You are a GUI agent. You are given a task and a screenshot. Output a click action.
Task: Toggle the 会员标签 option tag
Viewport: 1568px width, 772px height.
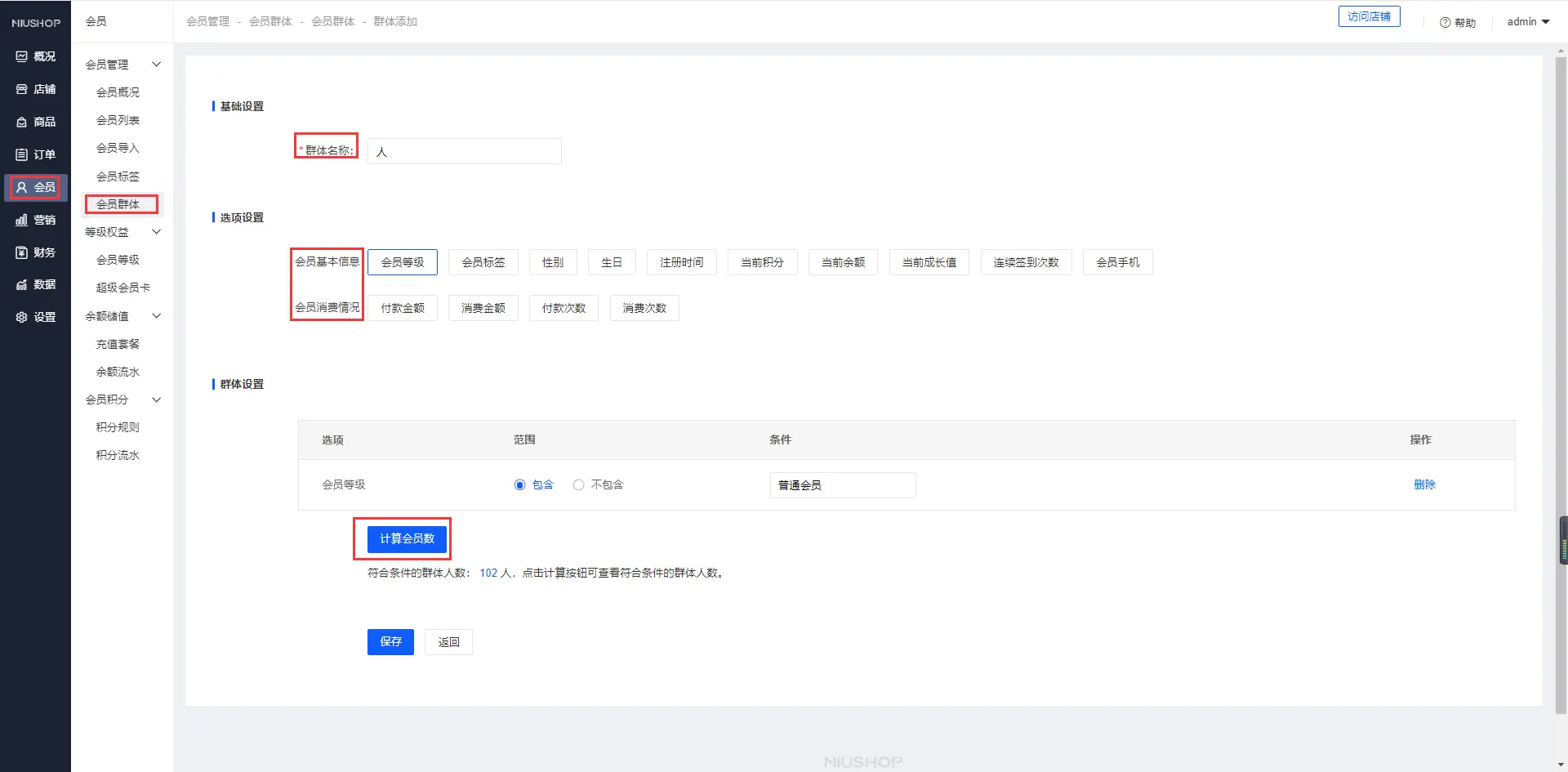483,262
